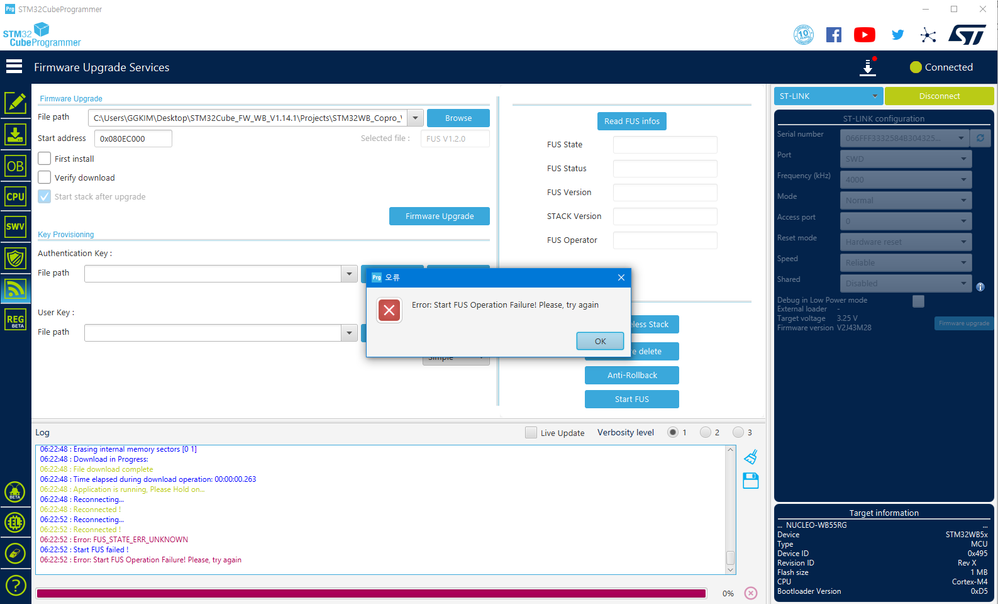Open the hamburger main menu
The height and width of the screenshot is (604, 998).
point(14,66)
